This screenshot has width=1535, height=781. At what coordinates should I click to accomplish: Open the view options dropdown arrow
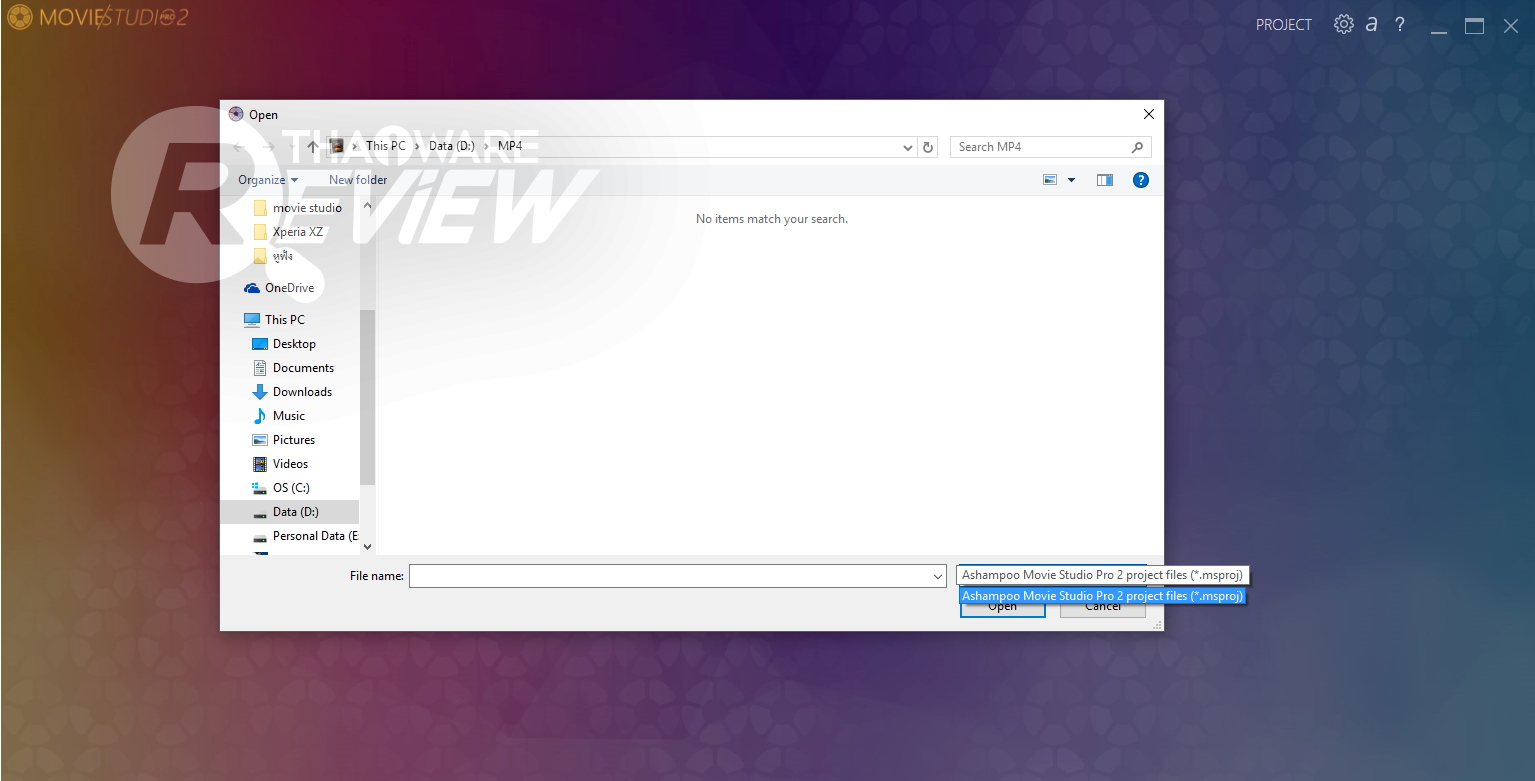(x=1071, y=180)
